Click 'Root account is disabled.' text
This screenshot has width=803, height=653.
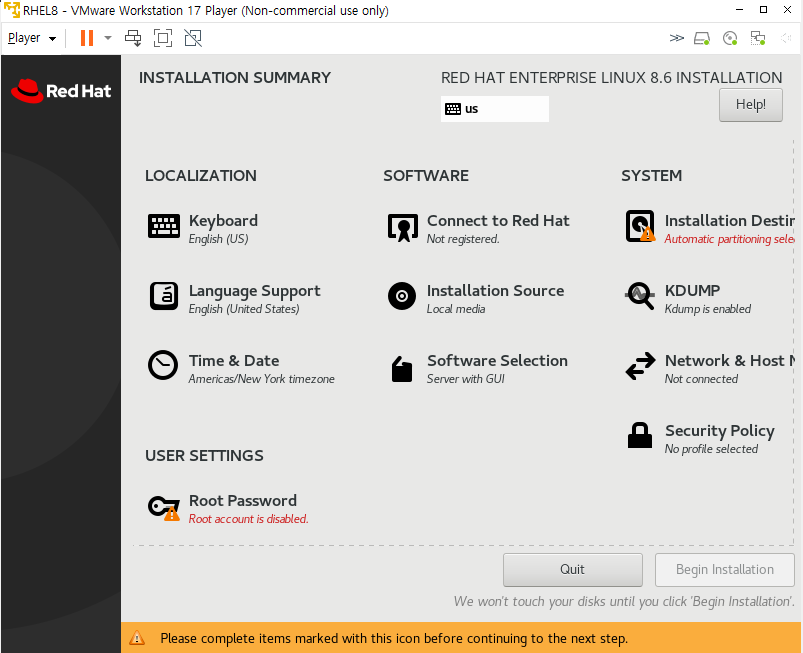(x=248, y=519)
